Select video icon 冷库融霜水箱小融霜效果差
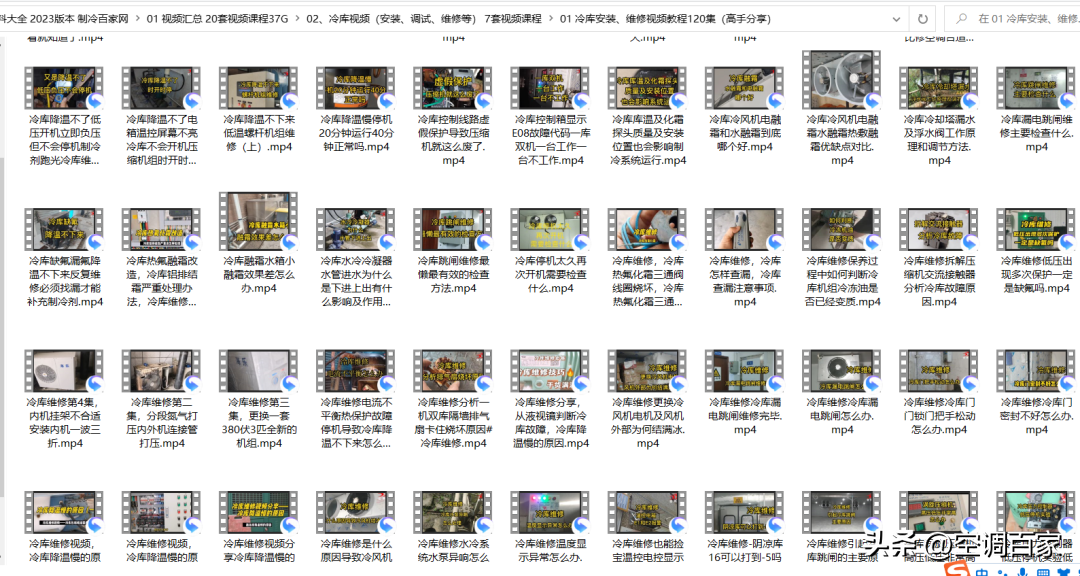The width and height of the screenshot is (1080, 576). click(x=258, y=222)
